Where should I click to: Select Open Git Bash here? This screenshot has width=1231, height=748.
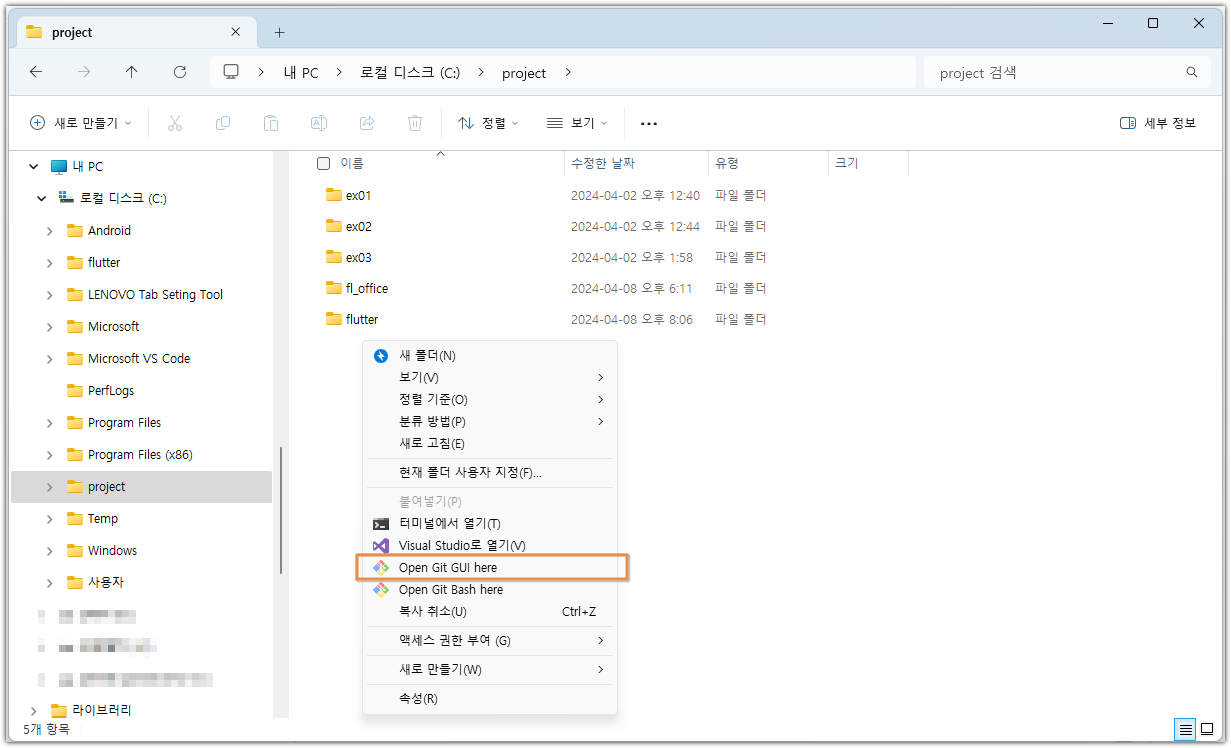[x=490, y=589]
